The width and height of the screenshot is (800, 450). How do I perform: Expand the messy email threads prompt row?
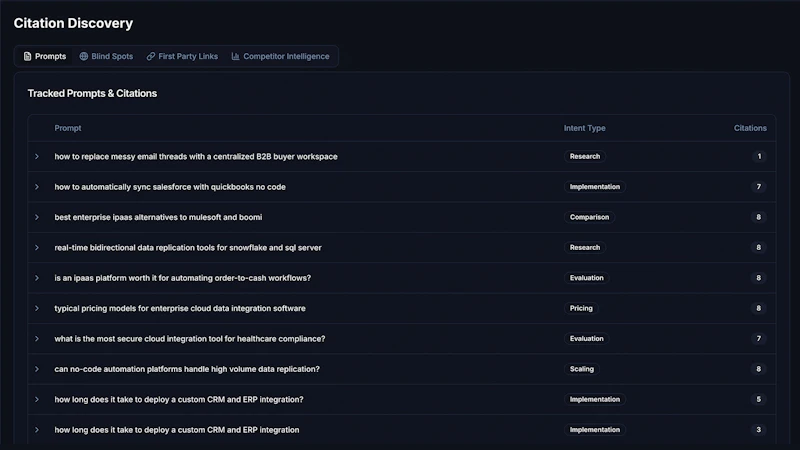tap(37, 157)
